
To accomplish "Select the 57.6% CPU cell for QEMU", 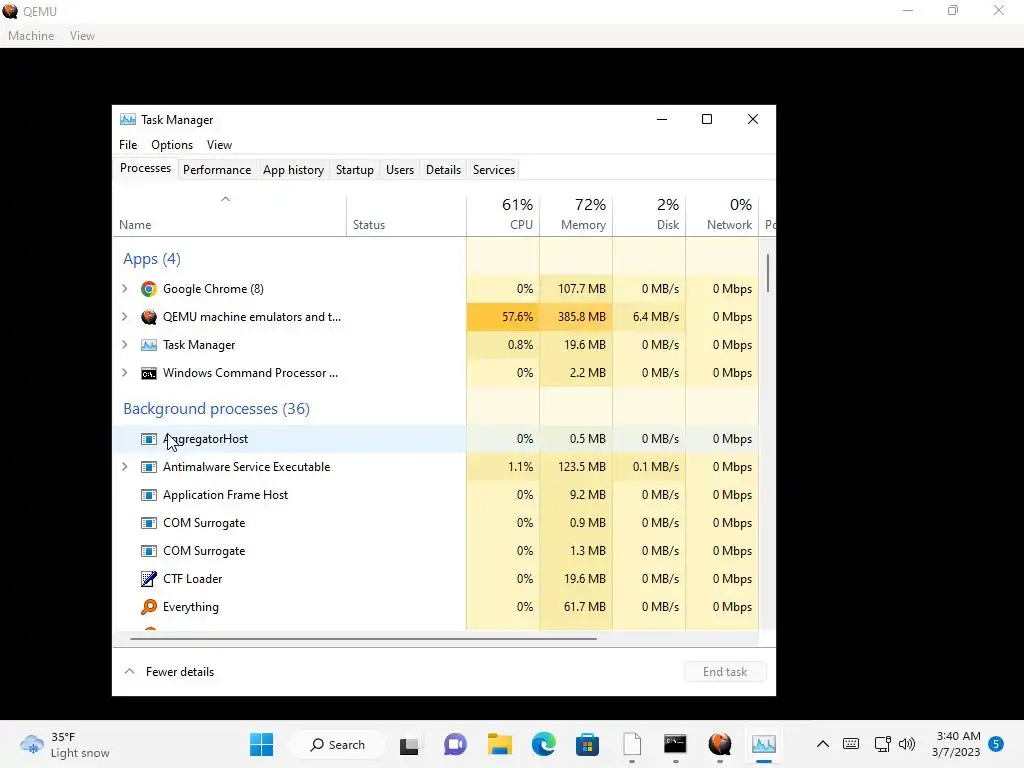I will click(503, 317).
